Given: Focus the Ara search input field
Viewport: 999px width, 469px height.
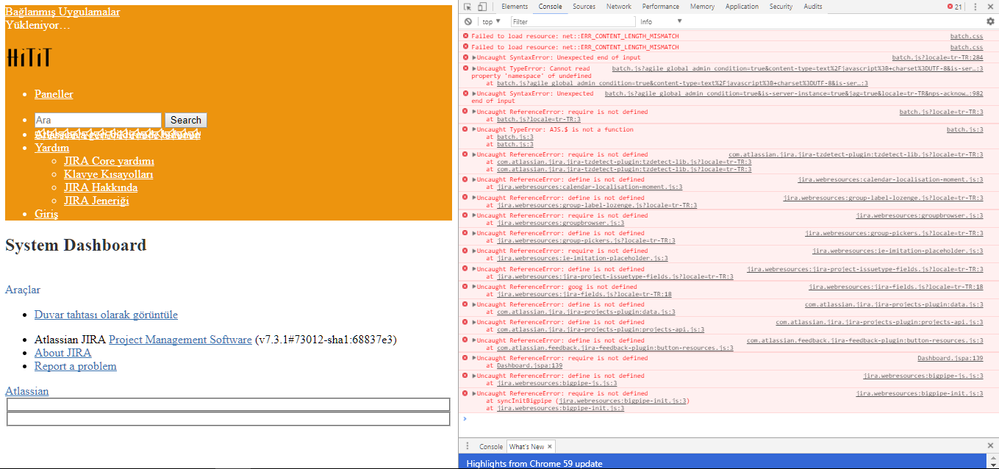Looking at the screenshot, I should 97,120.
